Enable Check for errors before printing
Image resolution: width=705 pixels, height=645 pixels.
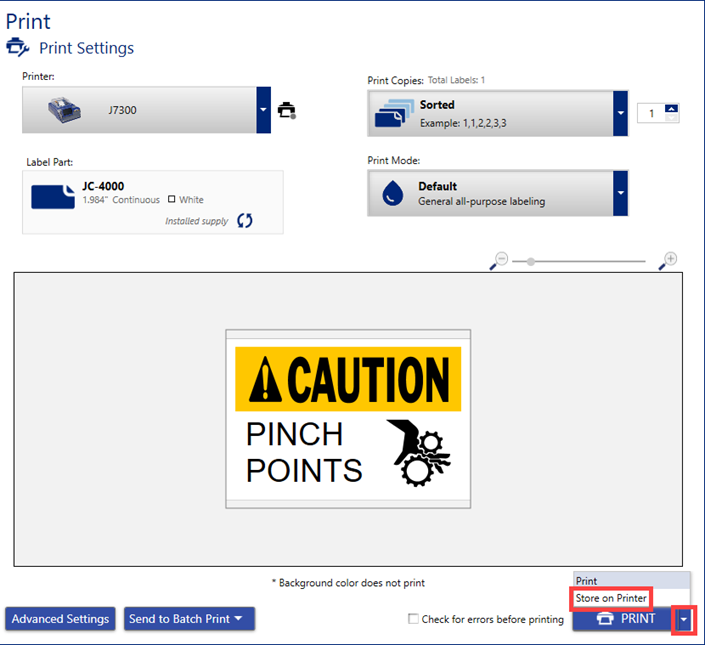pos(414,619)
